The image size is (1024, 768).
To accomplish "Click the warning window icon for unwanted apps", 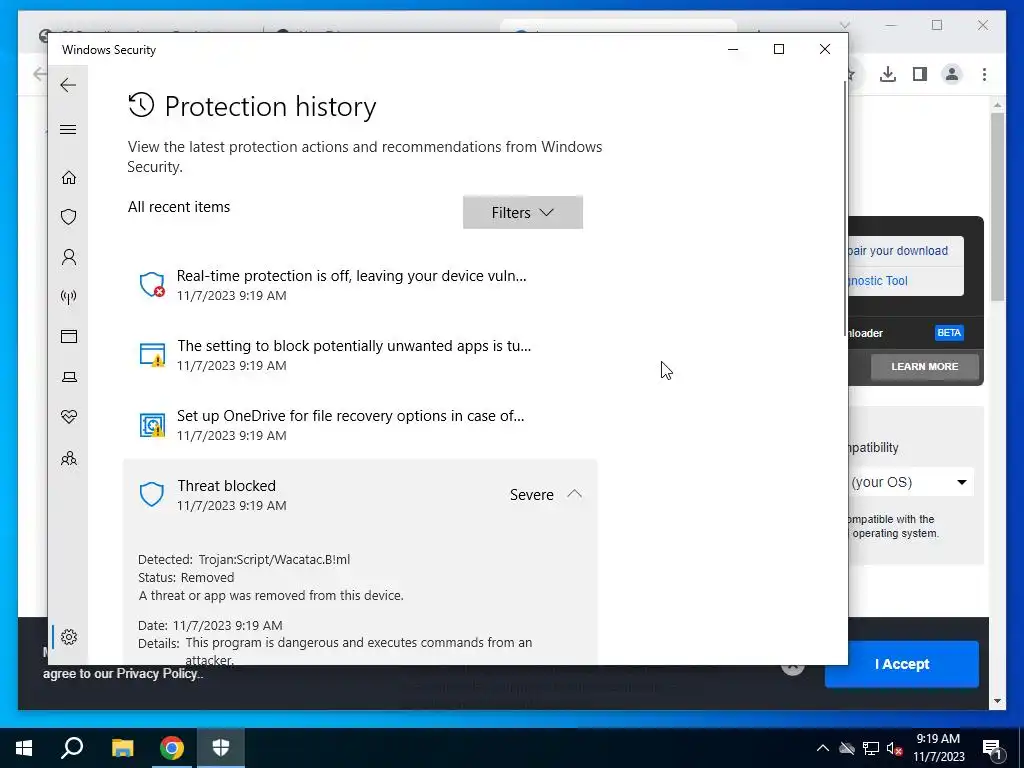I will 152,355.
